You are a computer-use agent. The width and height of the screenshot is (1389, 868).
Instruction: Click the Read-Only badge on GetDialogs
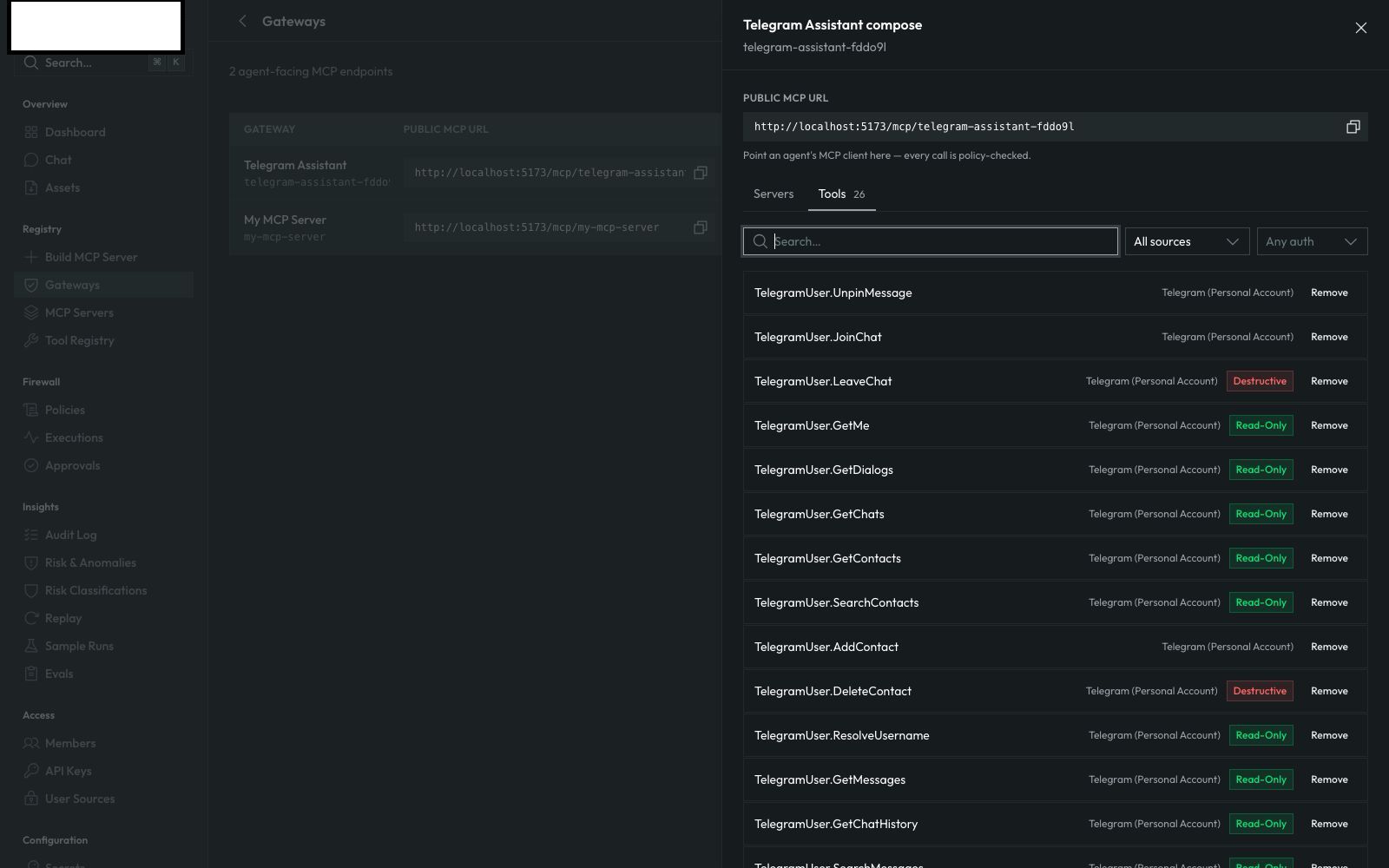1261,470
